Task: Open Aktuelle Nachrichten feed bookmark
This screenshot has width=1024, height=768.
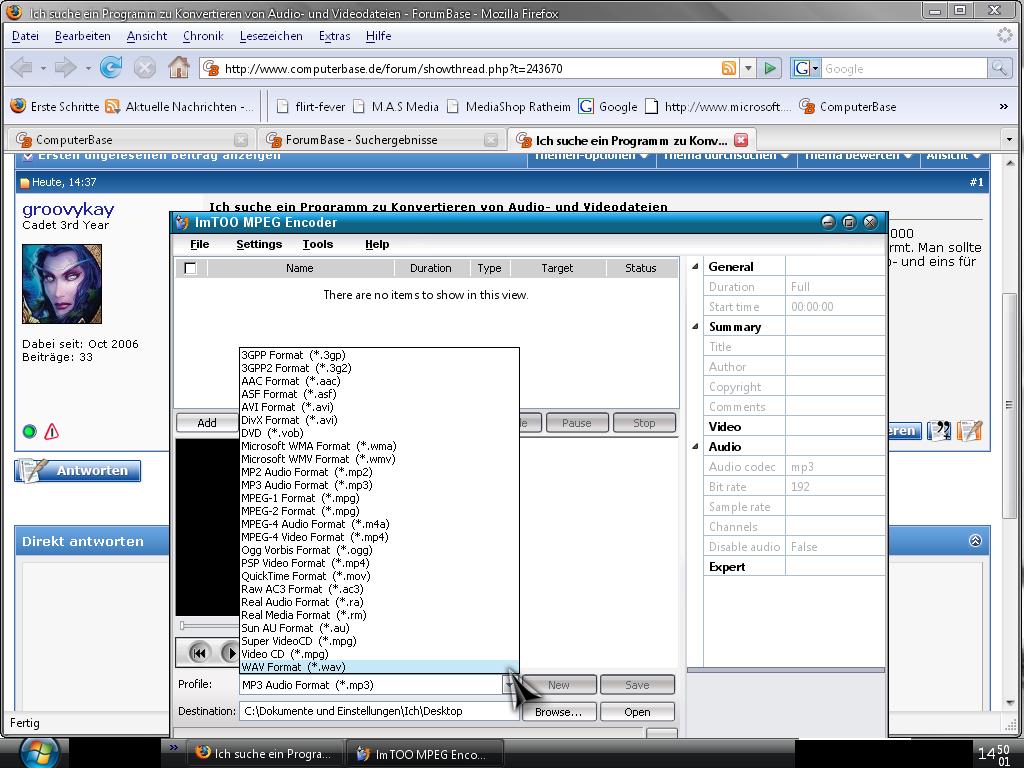Action: pos(180,106)
